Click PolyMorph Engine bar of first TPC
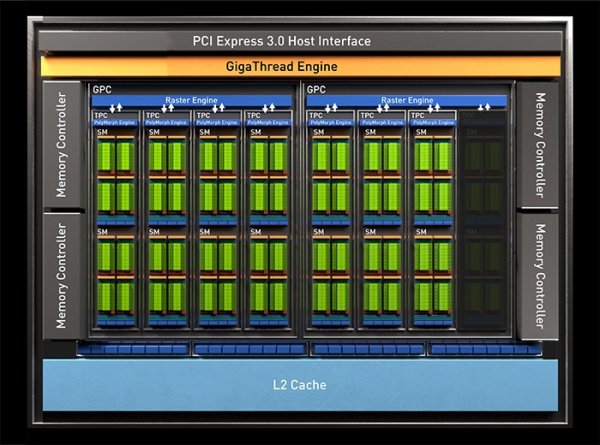This screenshot has width=600, height=445. (115, 122)
